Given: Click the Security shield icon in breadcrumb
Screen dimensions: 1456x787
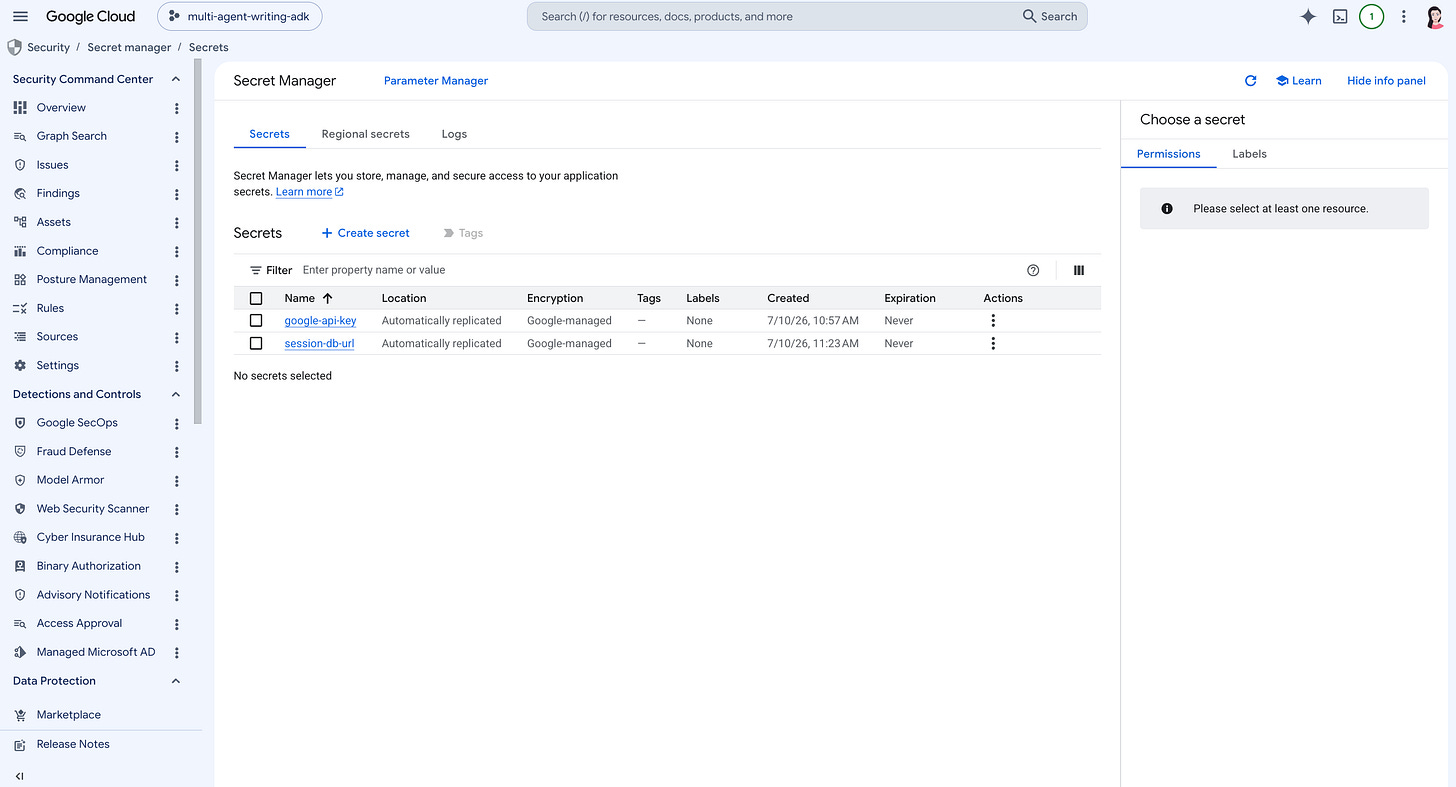Looking at the screenshot, I should (14, 47).
